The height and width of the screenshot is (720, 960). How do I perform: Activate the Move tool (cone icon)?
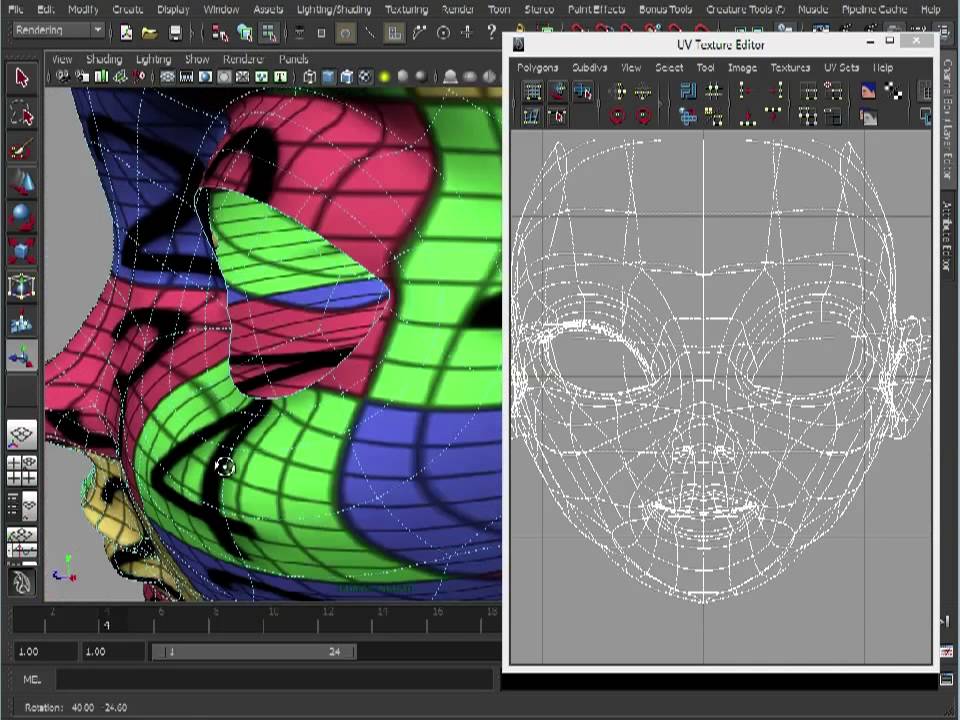coord(21,184)
